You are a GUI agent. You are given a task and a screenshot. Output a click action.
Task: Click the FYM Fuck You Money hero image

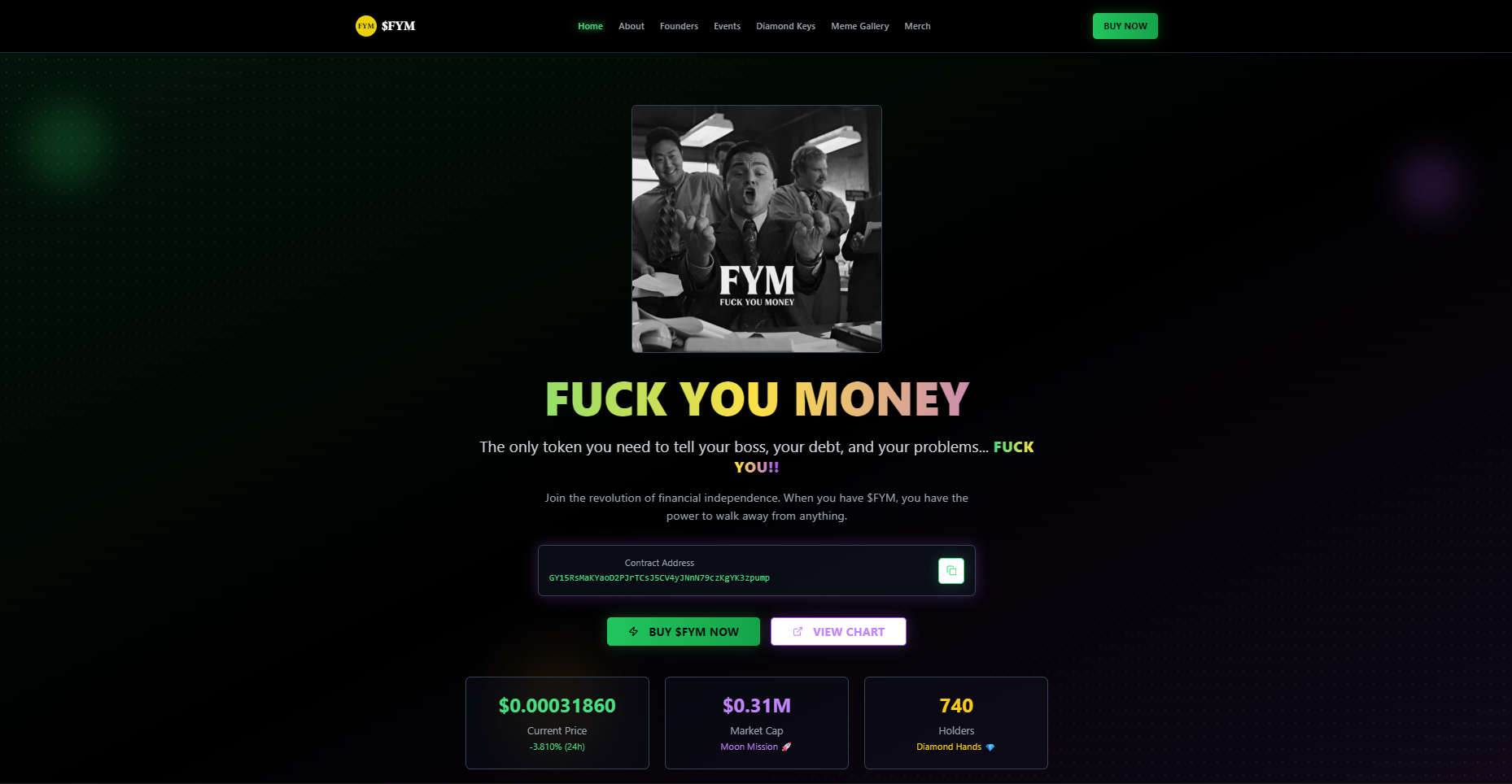tap(757, 229)
